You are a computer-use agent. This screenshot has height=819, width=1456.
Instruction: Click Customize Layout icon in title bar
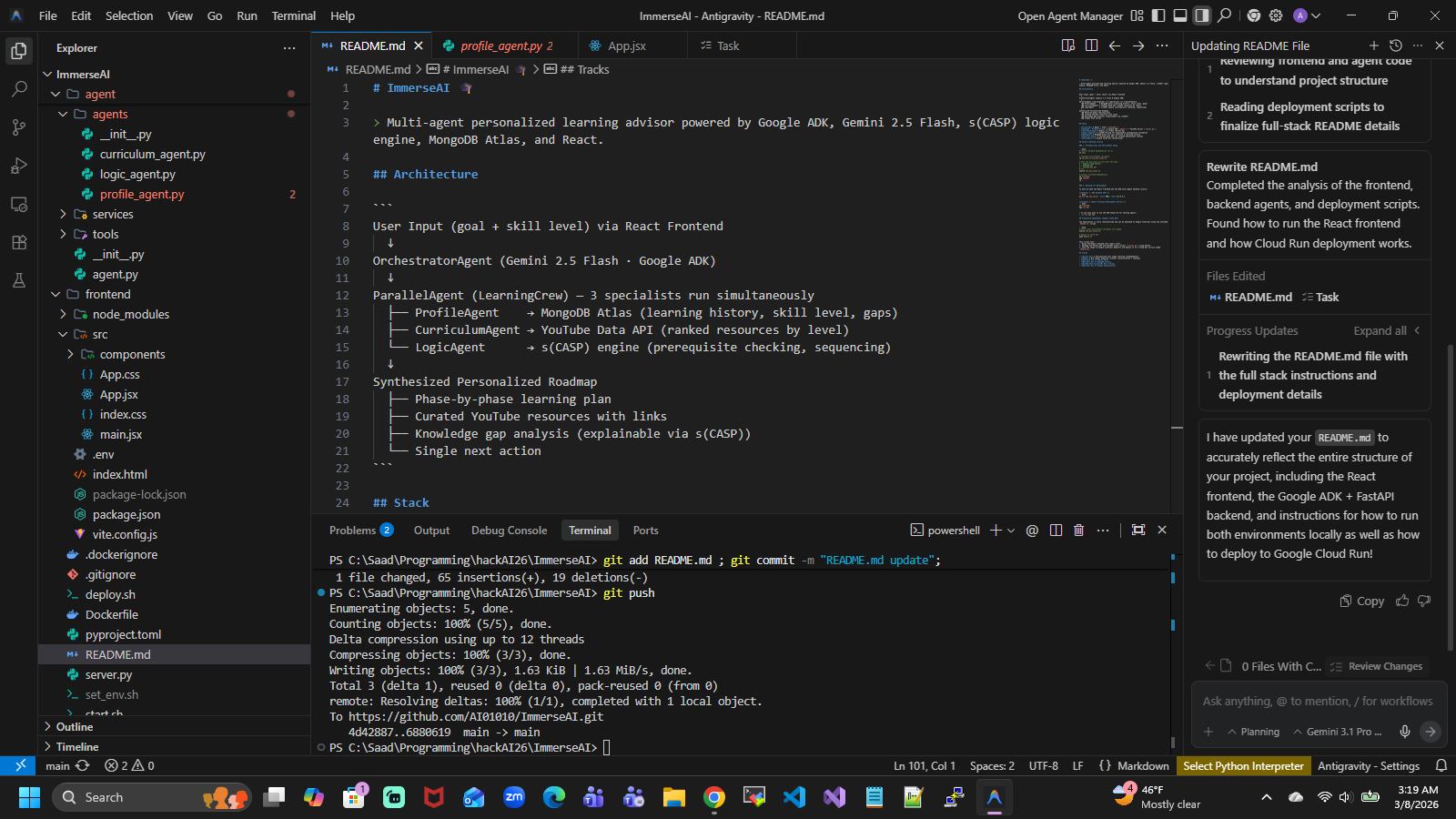pyautogui.click(x=1137, y=15)
